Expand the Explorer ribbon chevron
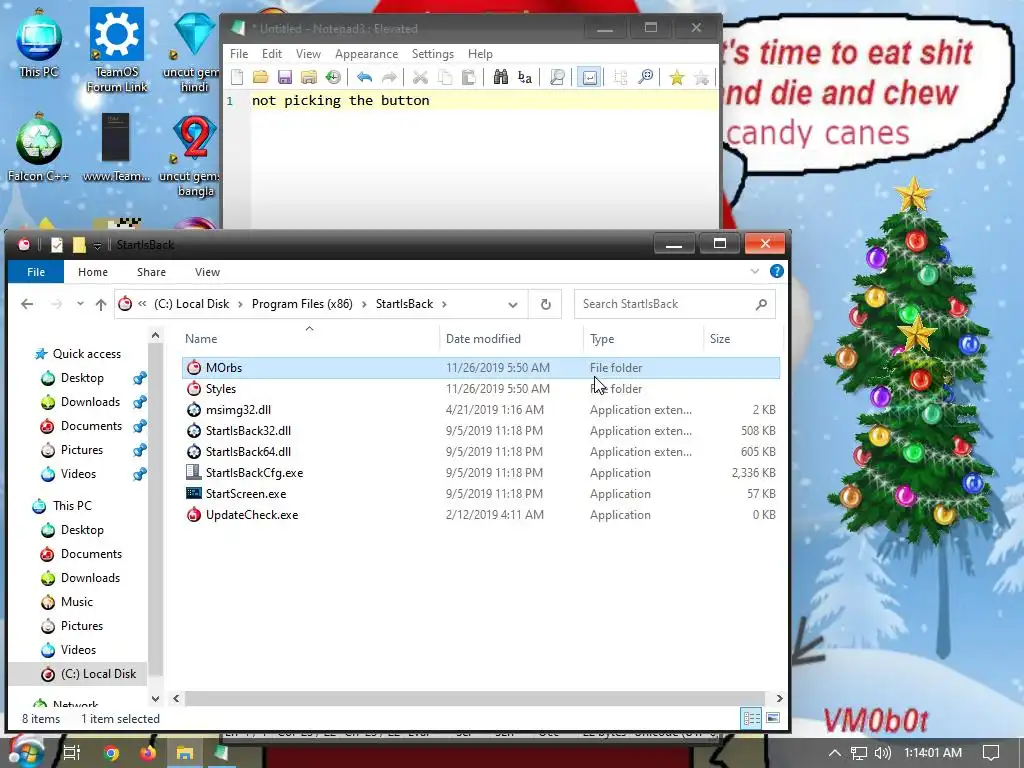This screenshot has height=768, width=1024. click(x=755, y=271)
